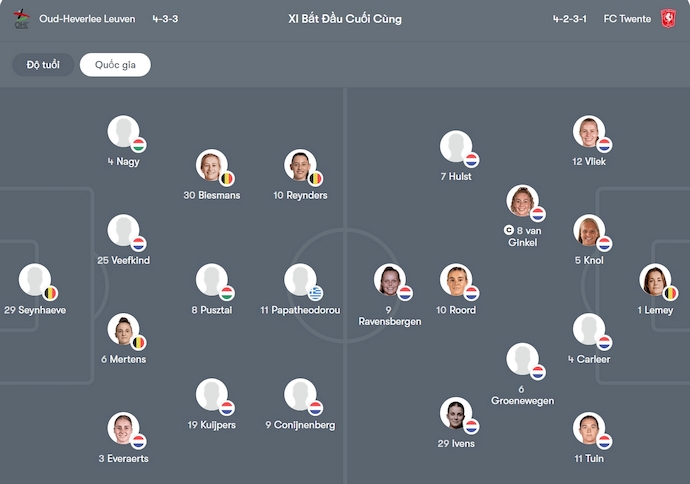Screen dimensions: 690x484
Task: Click the FC Twente club crest
Action: click(x=668, y=18)
